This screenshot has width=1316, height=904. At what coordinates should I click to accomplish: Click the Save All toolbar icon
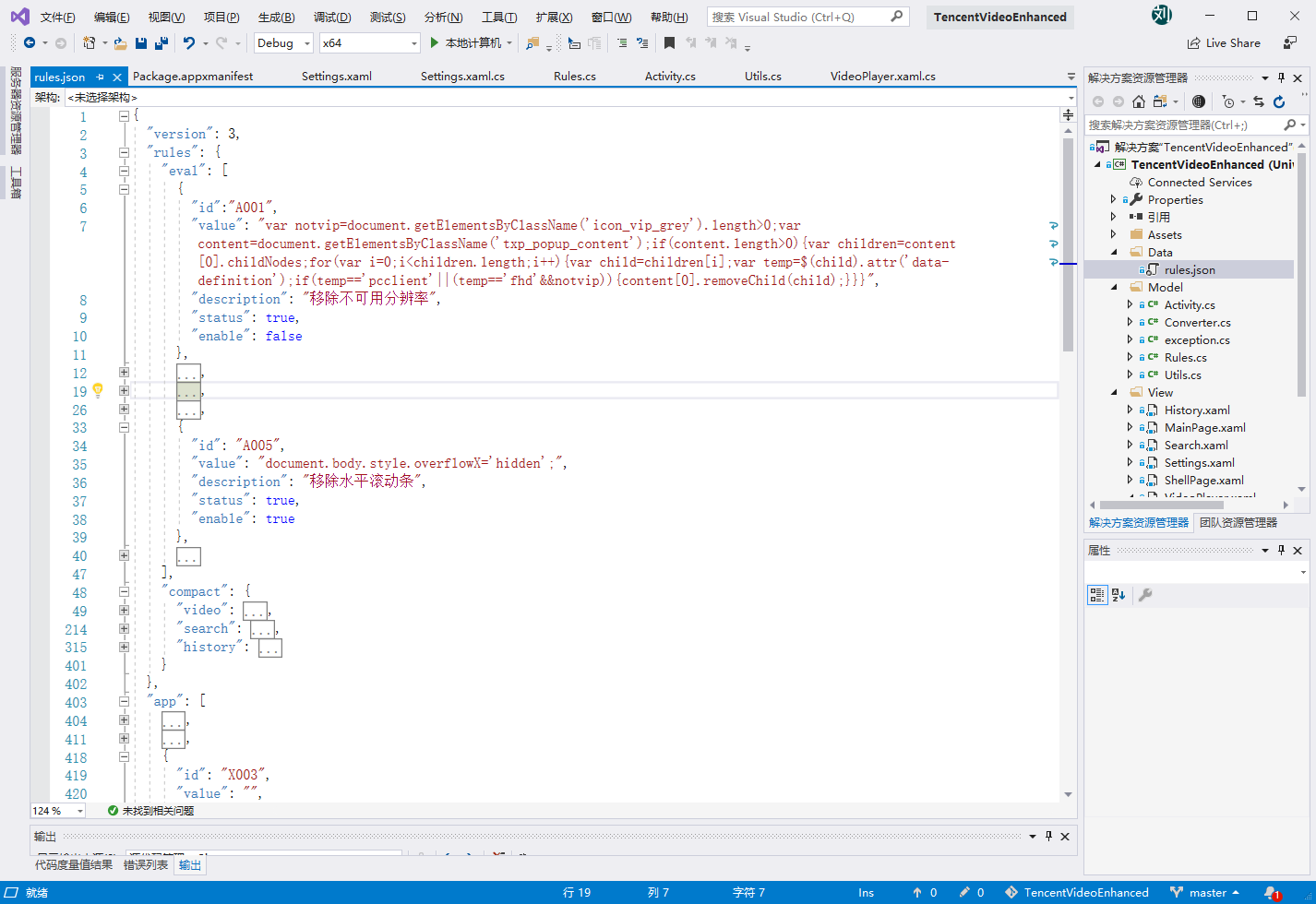point(161,42)
